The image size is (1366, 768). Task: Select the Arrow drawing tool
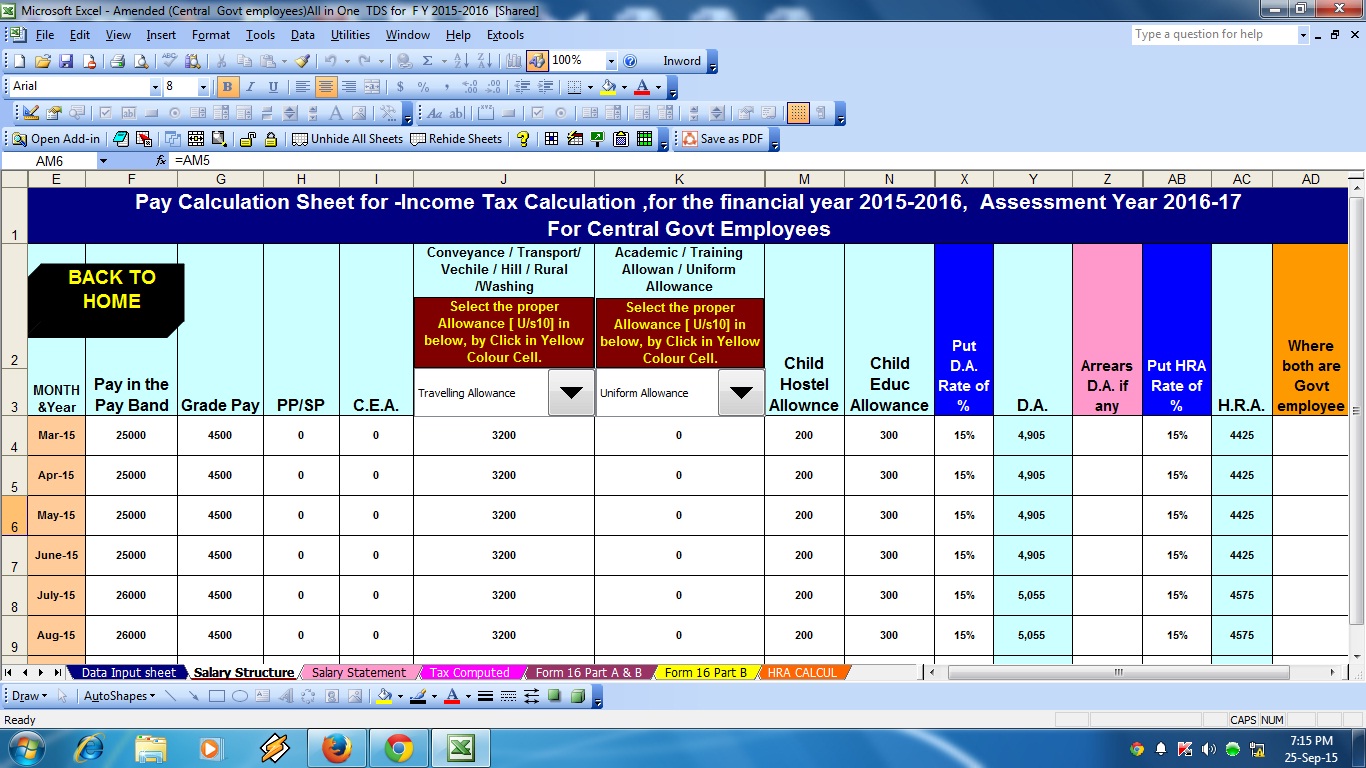(x=193, y=696)
